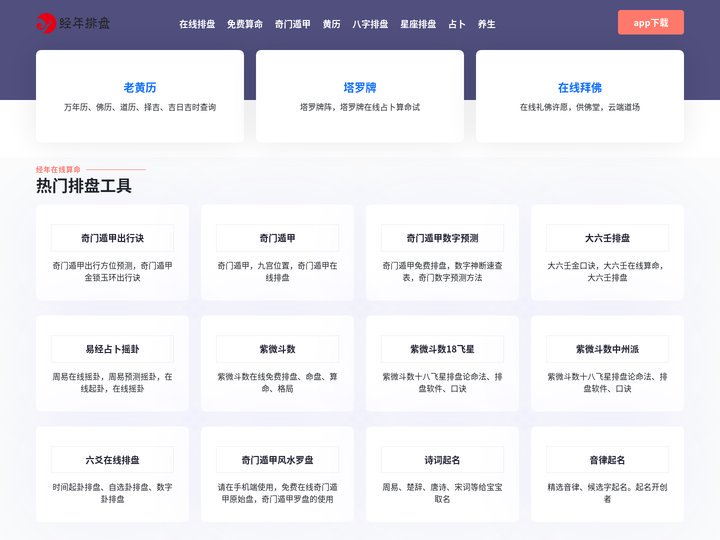Click the 在线礼佛许愿，供佛堂，云端道场 text

580,107
